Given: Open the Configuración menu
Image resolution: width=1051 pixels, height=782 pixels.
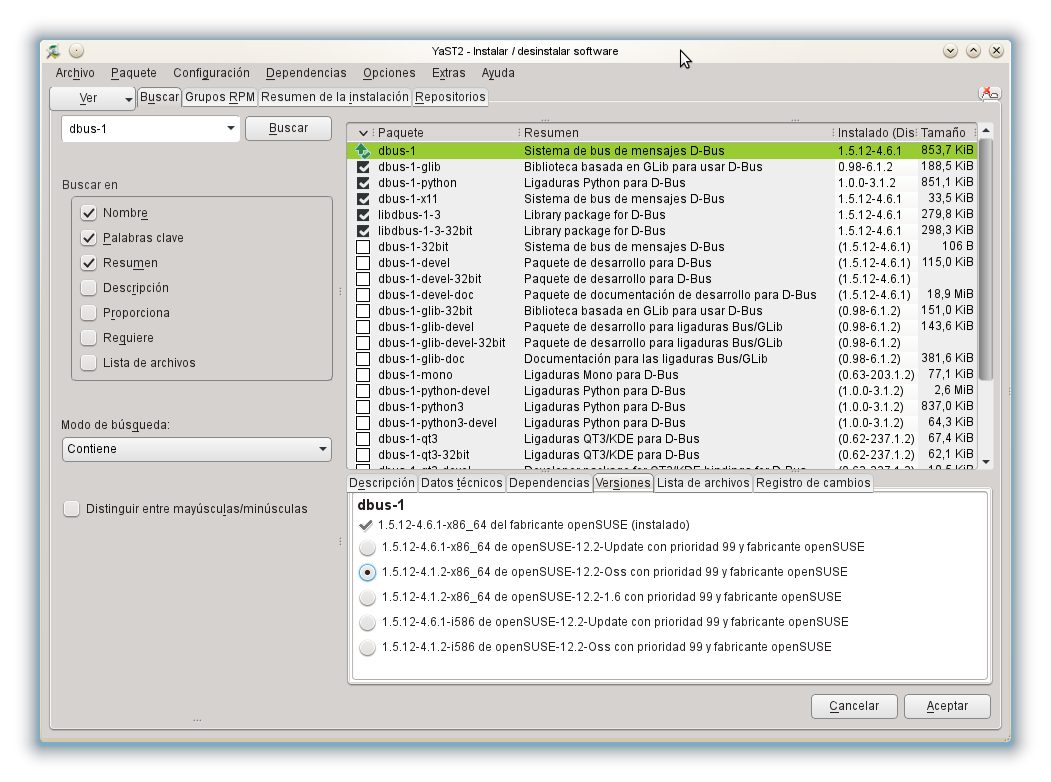Looking at the screenshot, I should 211,73.
